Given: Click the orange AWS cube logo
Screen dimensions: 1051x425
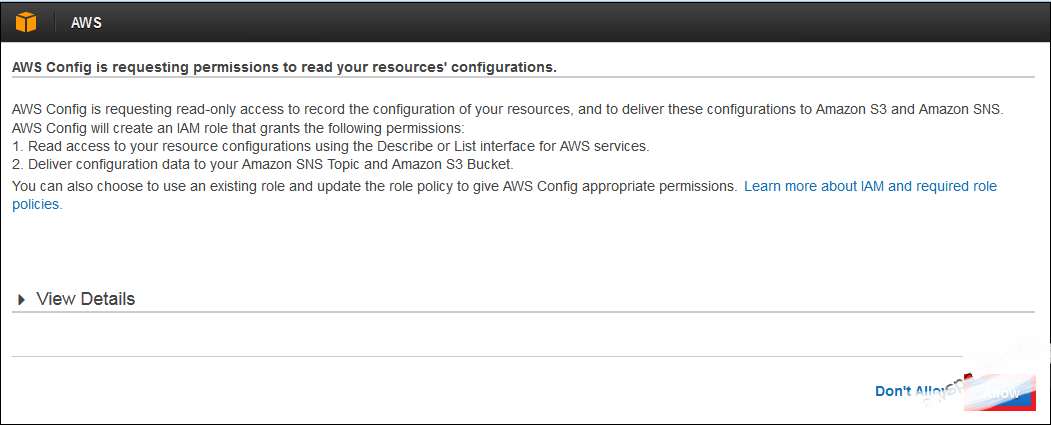Looking at the screenshot, I should point(26,22).
